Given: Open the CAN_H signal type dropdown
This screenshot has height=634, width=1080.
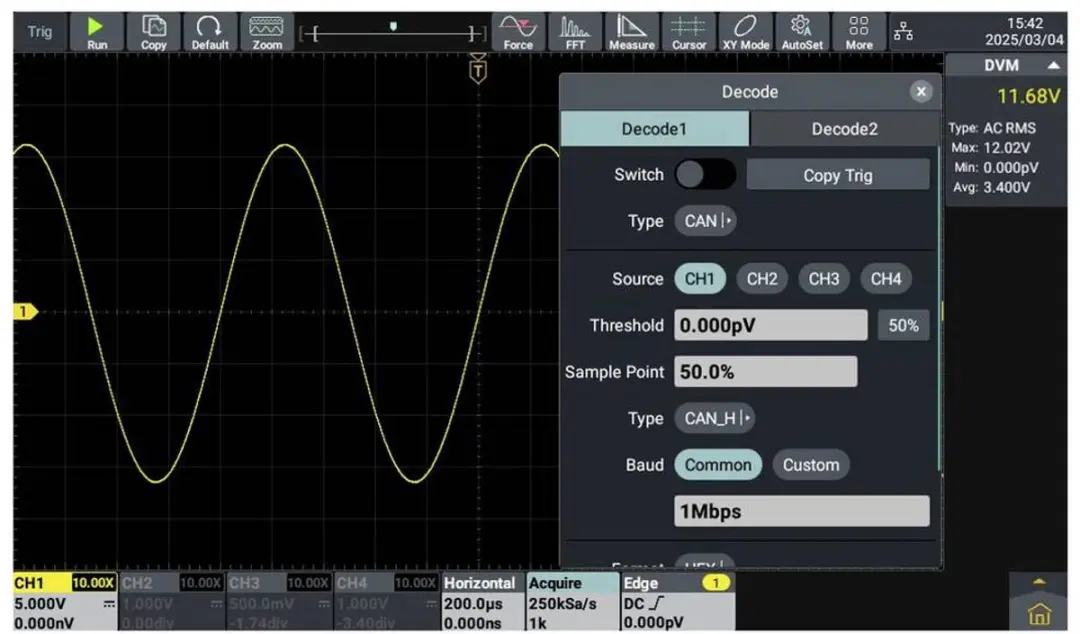Looking at the screenshot, I should [x=714, y=418].
